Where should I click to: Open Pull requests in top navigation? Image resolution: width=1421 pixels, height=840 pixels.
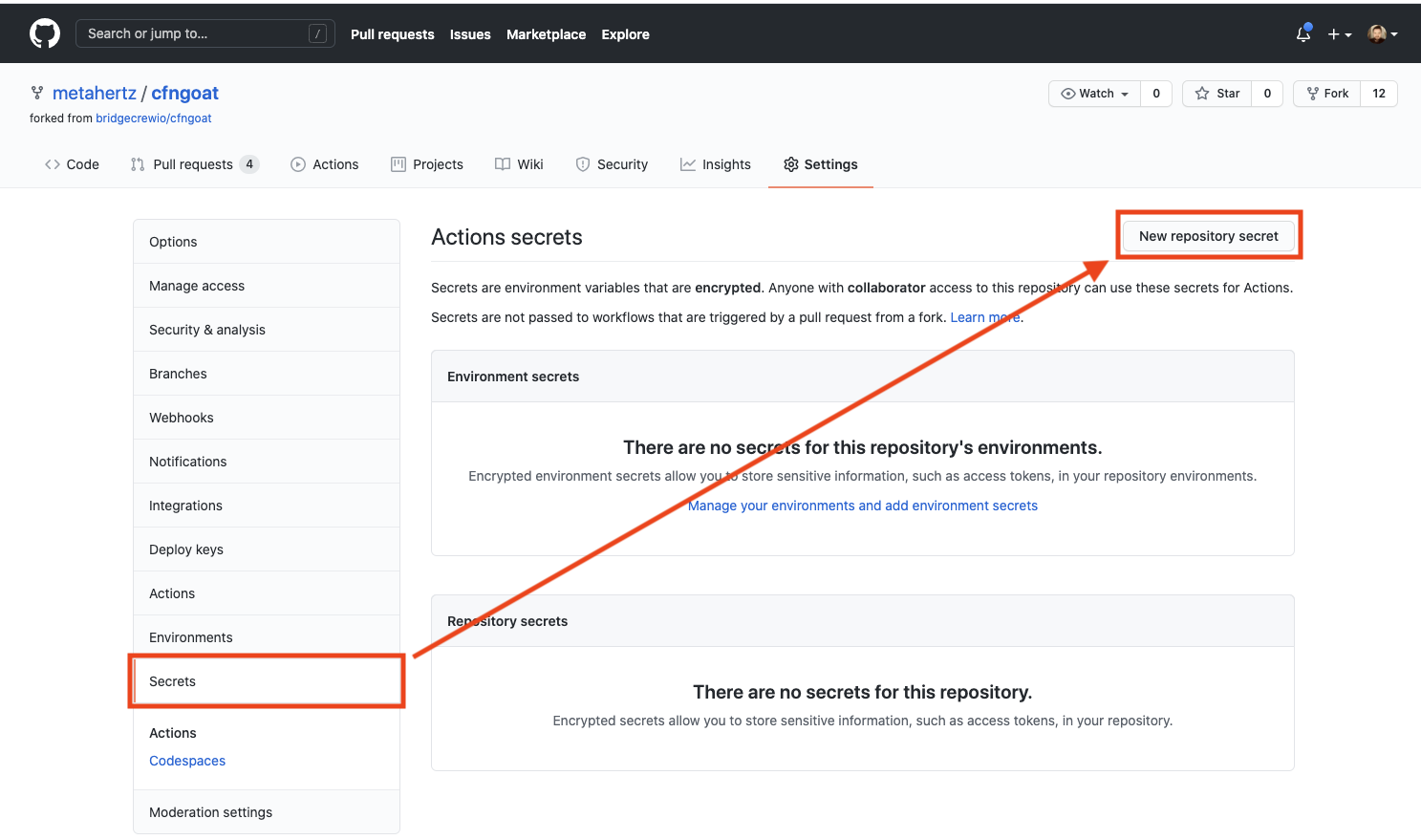pyautogui.click(x=392, y=34)
